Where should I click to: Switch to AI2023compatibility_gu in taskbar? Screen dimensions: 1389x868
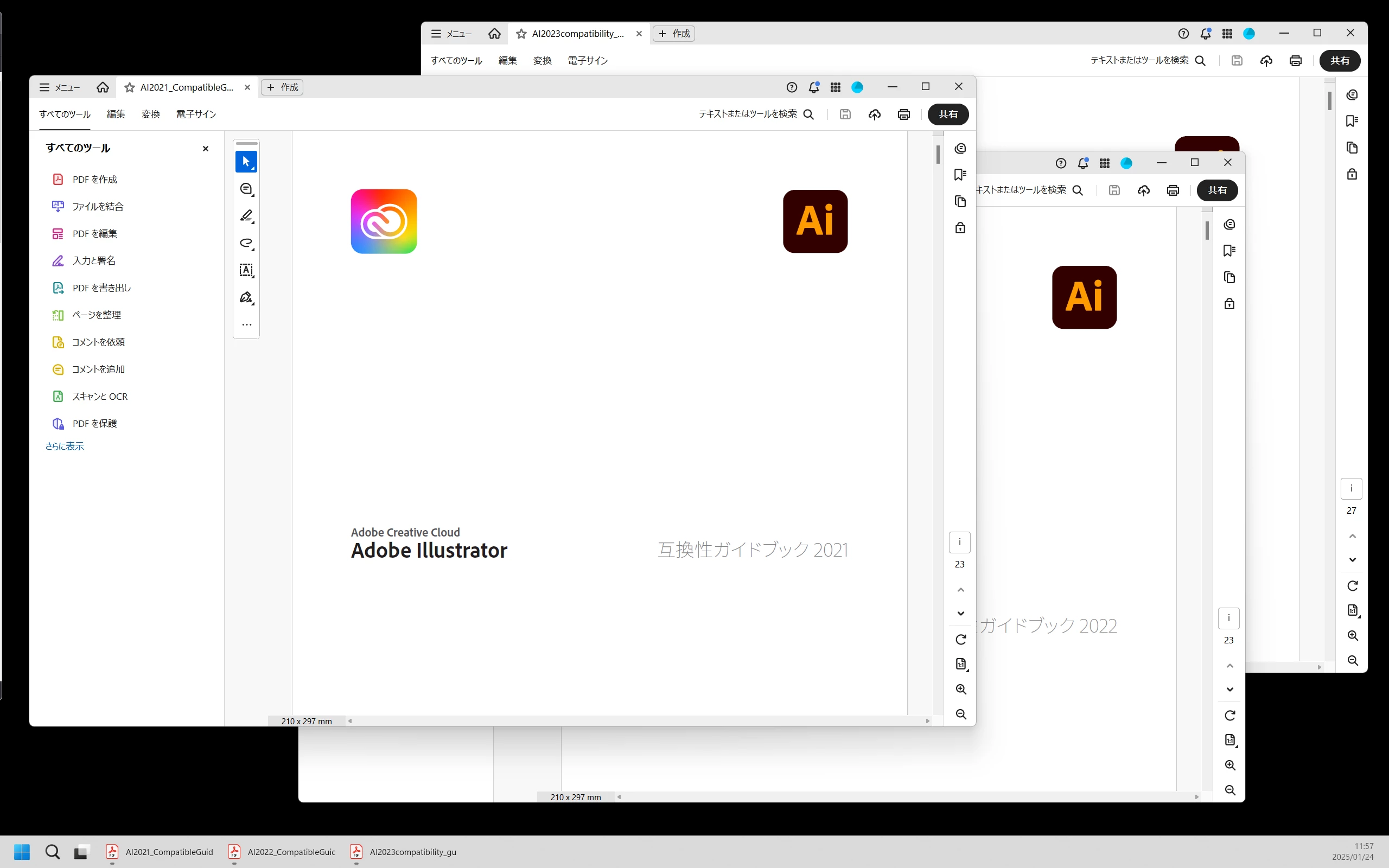click(404, 852)
